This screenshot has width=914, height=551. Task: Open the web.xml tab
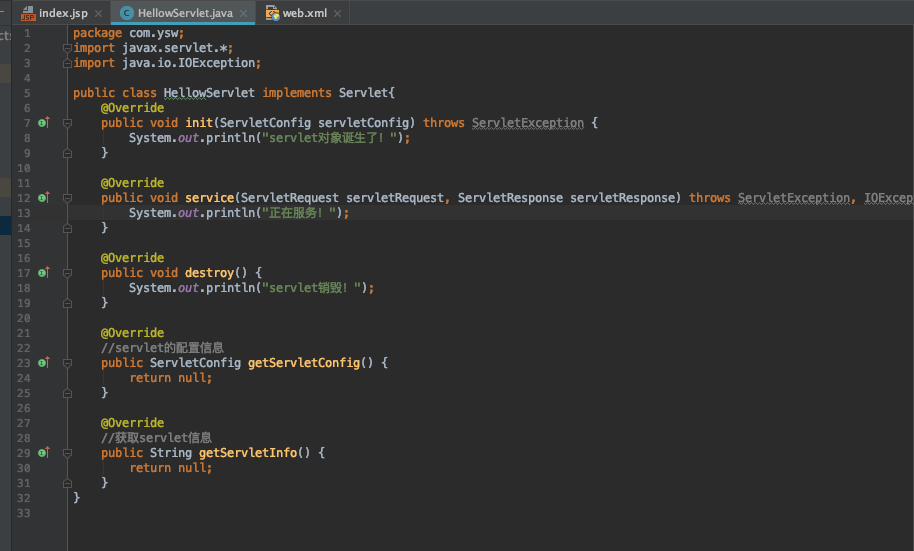click(304, 13)
